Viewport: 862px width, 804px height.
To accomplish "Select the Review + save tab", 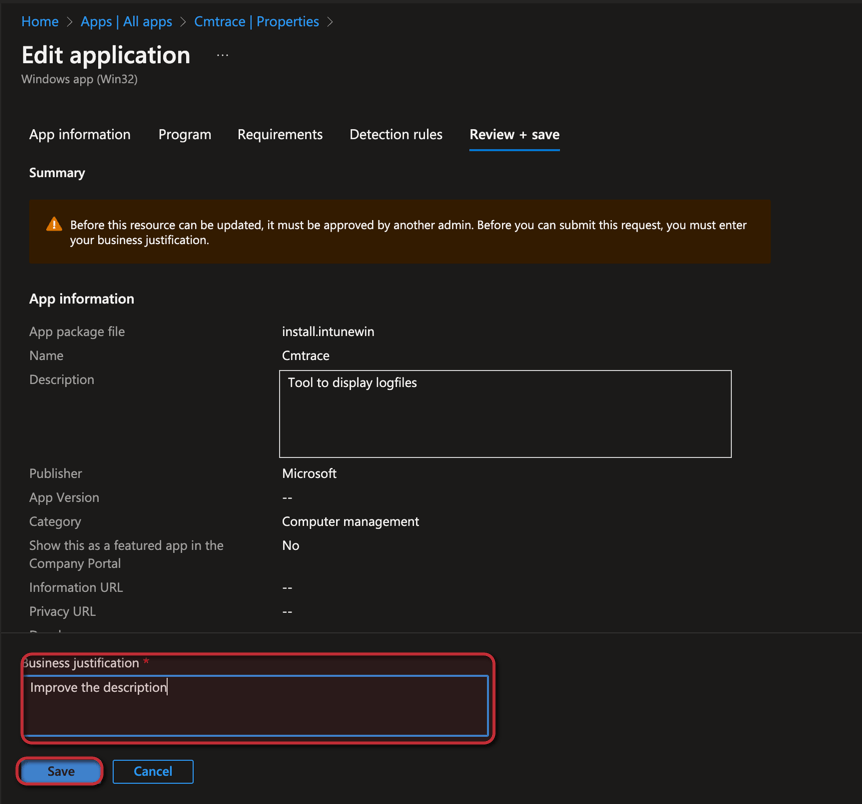I will click(514, 134).
